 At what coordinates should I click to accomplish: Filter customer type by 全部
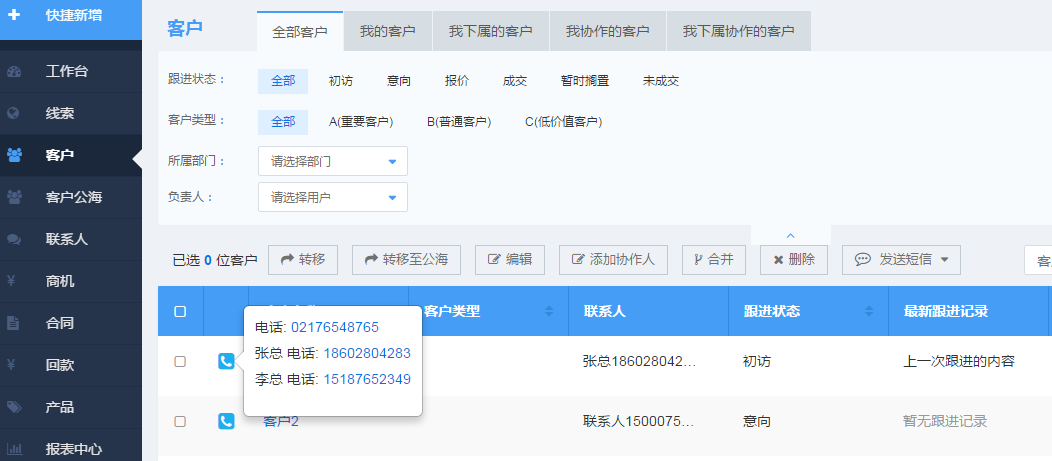(283, 122)
